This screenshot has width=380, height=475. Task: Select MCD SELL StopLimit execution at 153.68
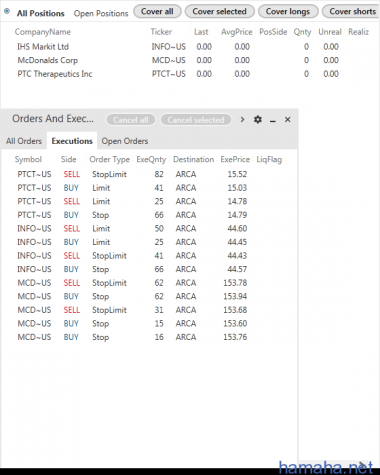click(x=149, y=310)
